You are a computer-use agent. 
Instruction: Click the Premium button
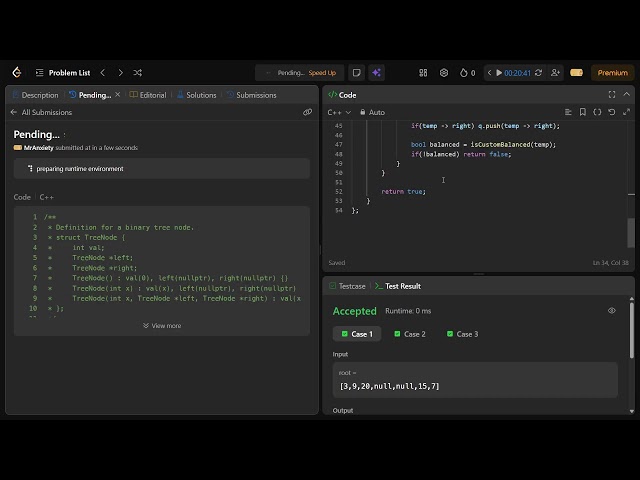[x=612, y=73]
